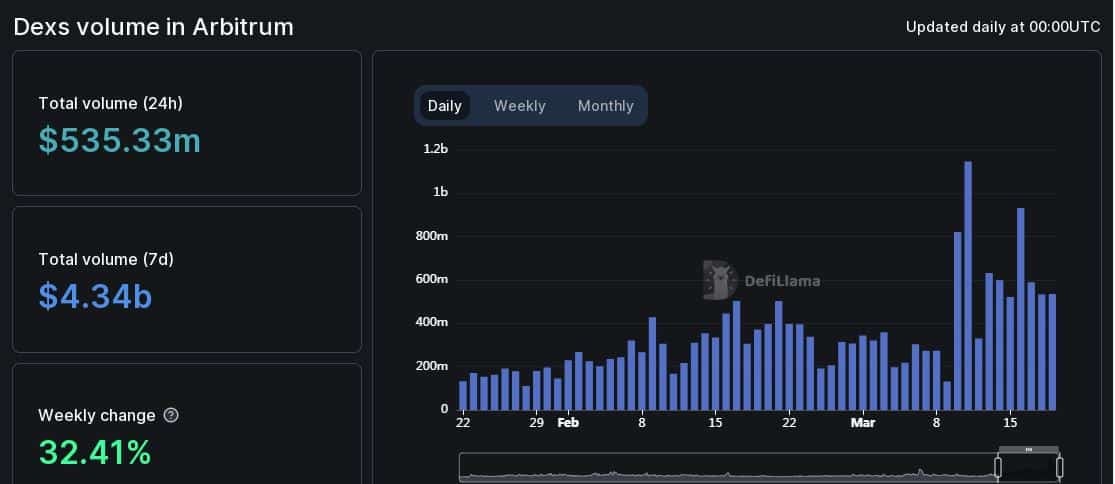Viewport: 1115px width, 484px height.
Task: Click the left handle of the range selector
Action: tap(998, 467)
